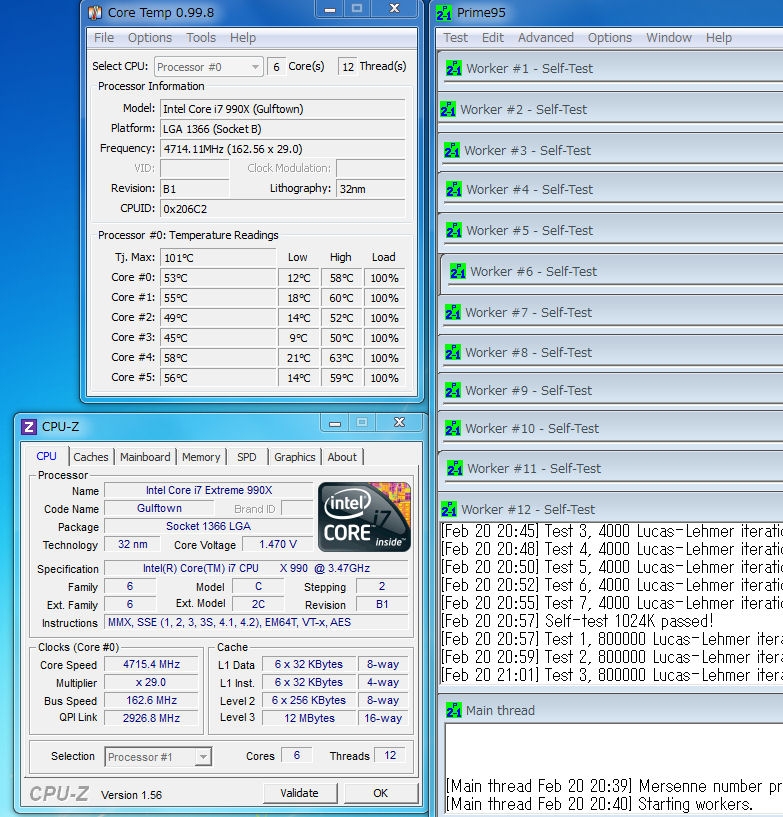Open Core Temp Tools menu
This screenshot has height=817, width=783.
(200, 38)
